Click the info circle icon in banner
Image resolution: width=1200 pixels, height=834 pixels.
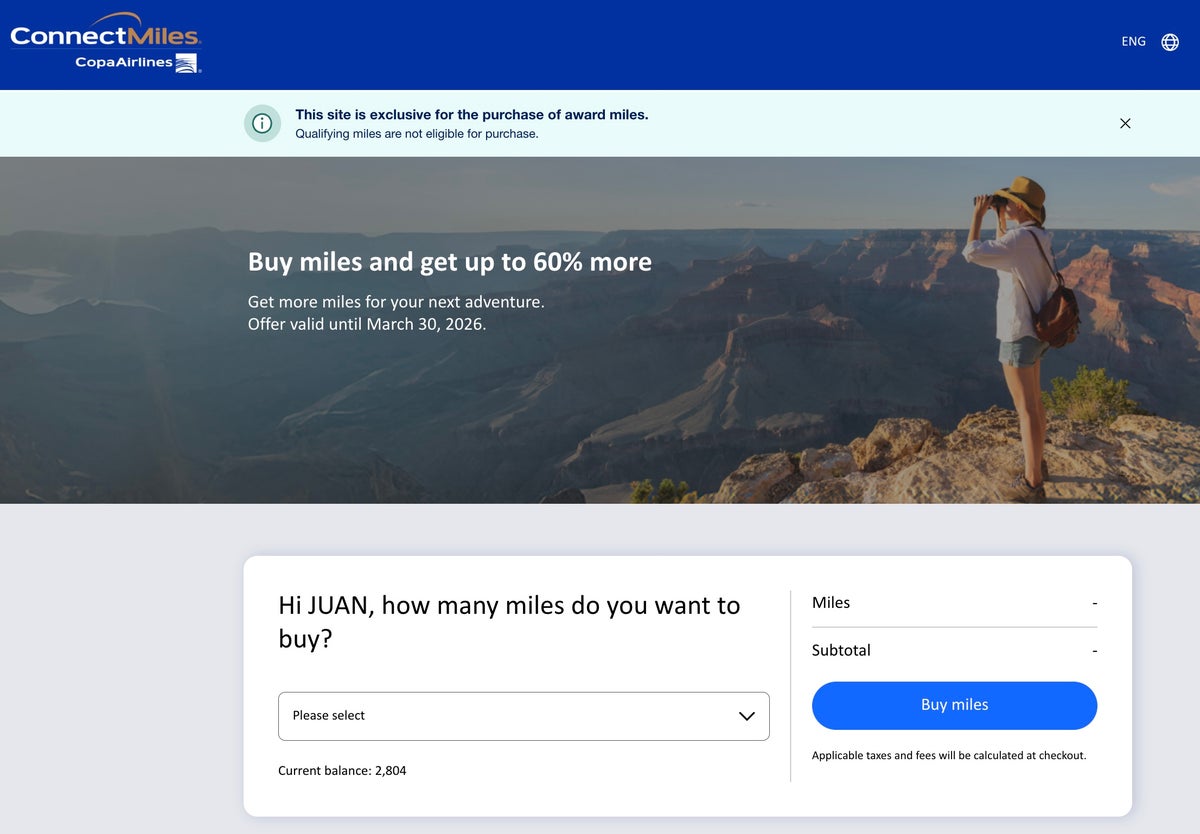[262, 123]
